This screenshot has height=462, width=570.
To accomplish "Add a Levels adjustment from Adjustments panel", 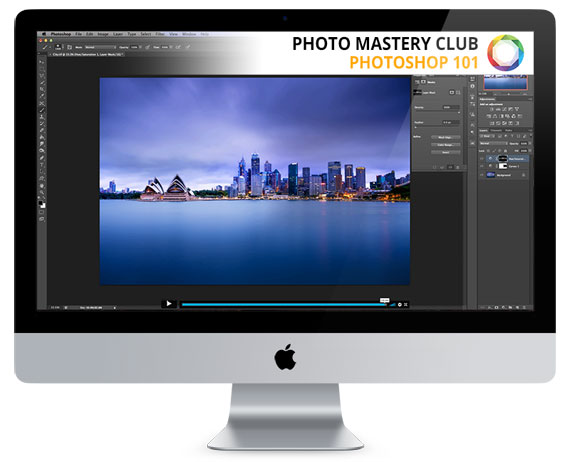I will pyautogui.click(x=498, y=109).
